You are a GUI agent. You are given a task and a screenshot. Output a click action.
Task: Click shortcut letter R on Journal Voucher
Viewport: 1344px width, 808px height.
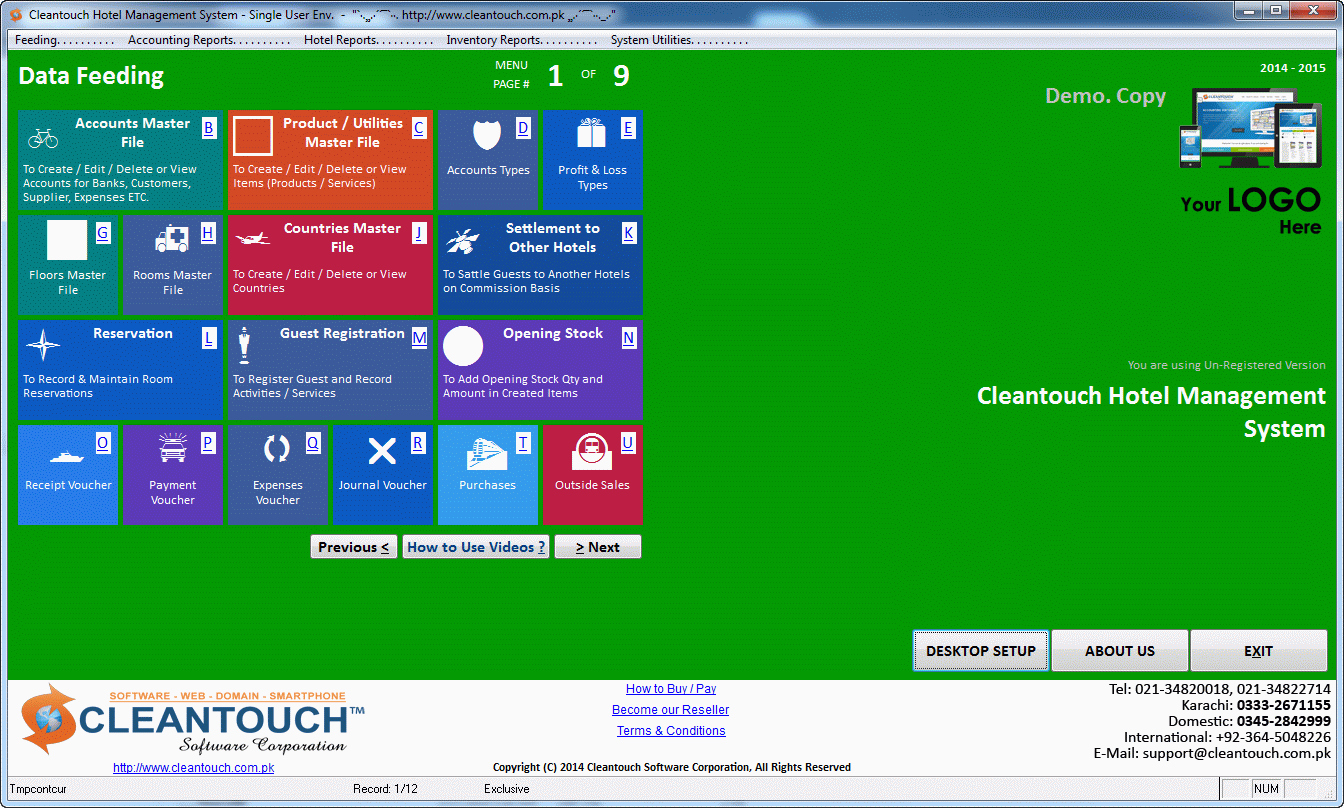click(x=418, y=444)
